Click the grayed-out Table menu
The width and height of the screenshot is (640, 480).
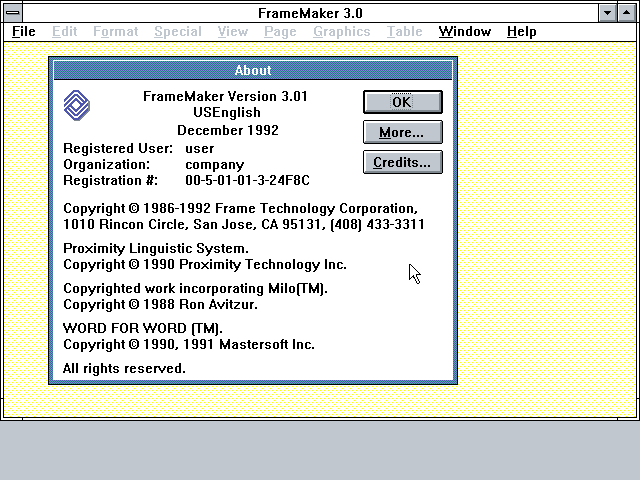[x=404, y=31]
